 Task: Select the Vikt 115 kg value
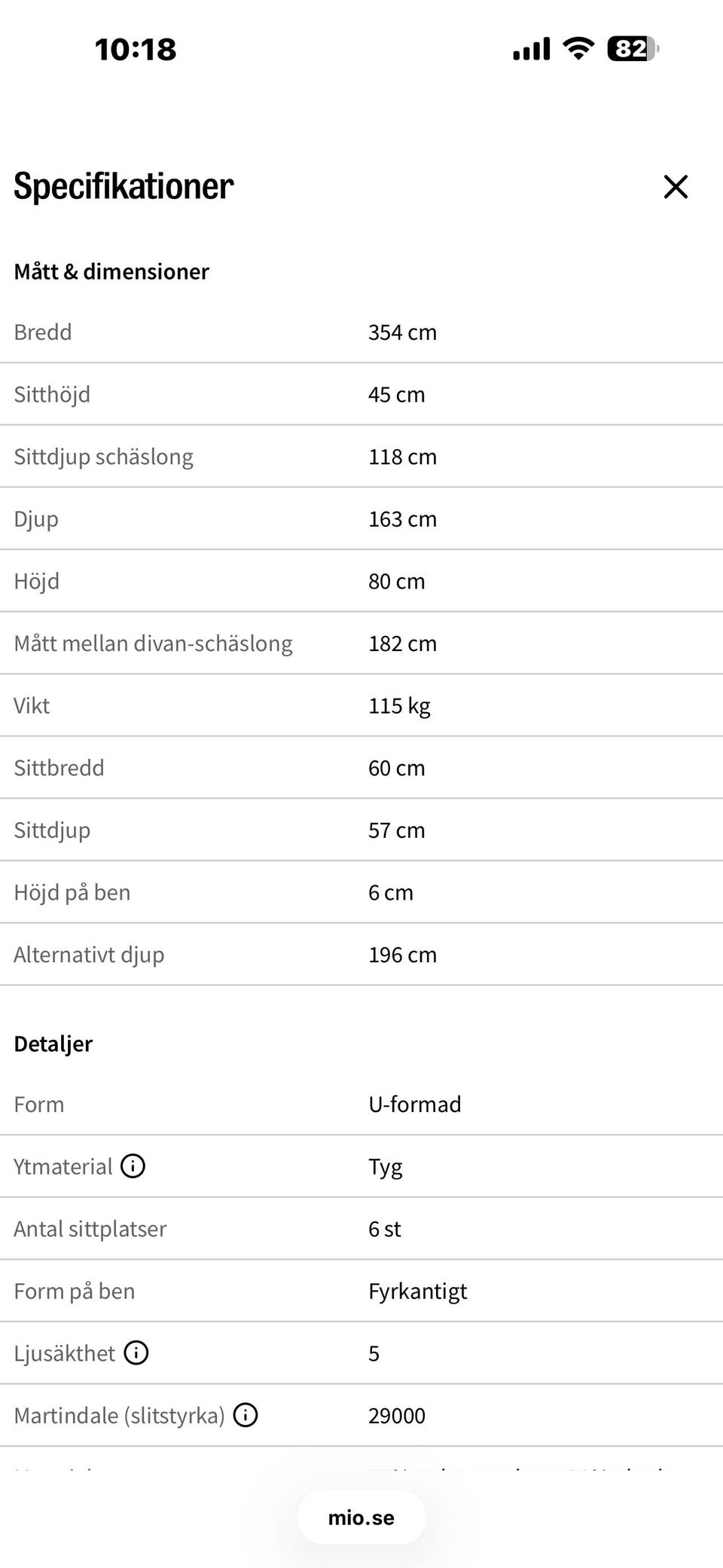tap(399, 706)
